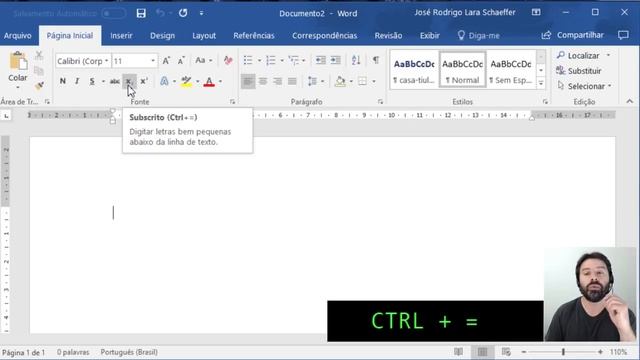Open the Selecionar dropdown

(x=584, y=86)
